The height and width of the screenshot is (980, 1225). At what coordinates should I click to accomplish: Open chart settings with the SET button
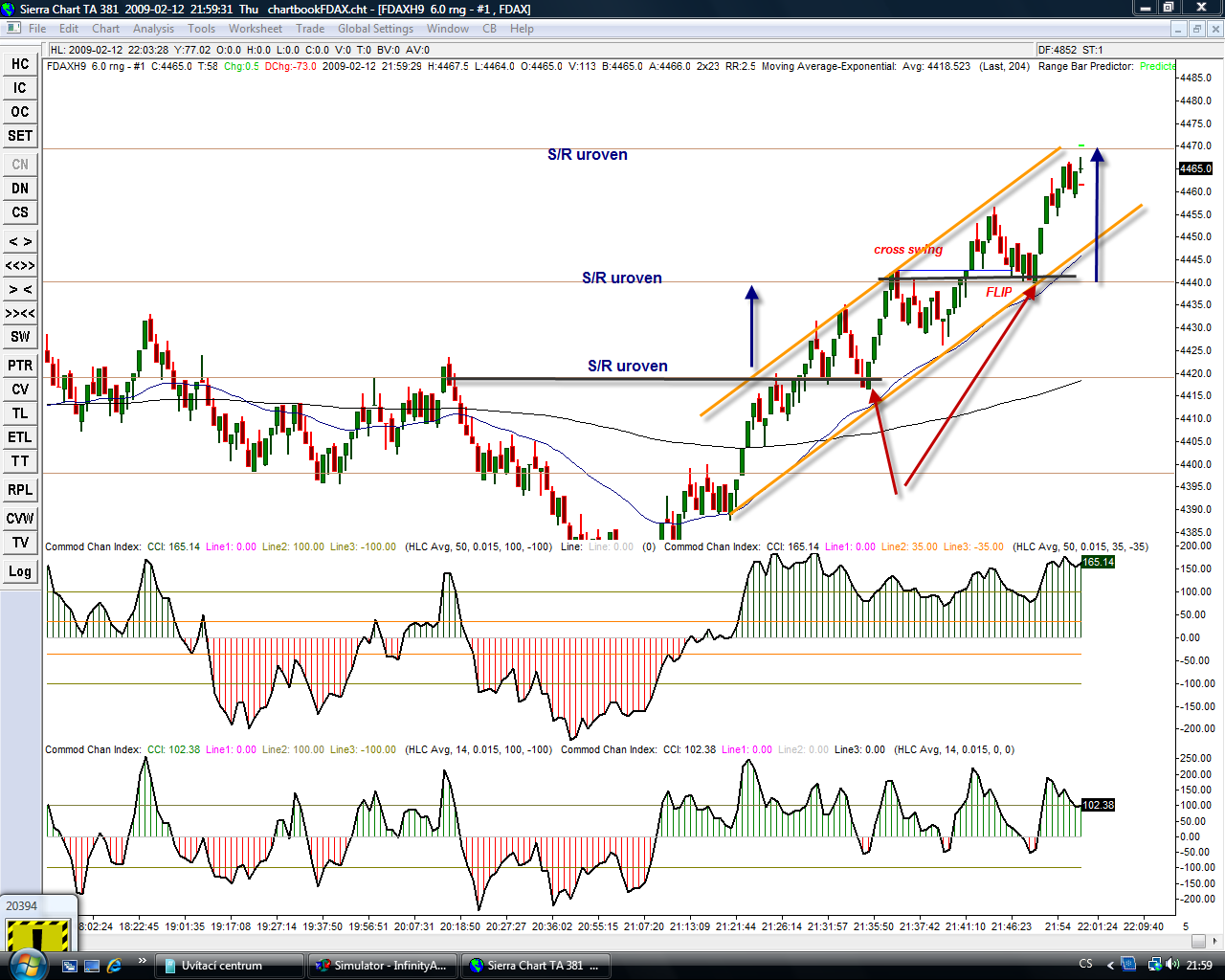point(20,136)
